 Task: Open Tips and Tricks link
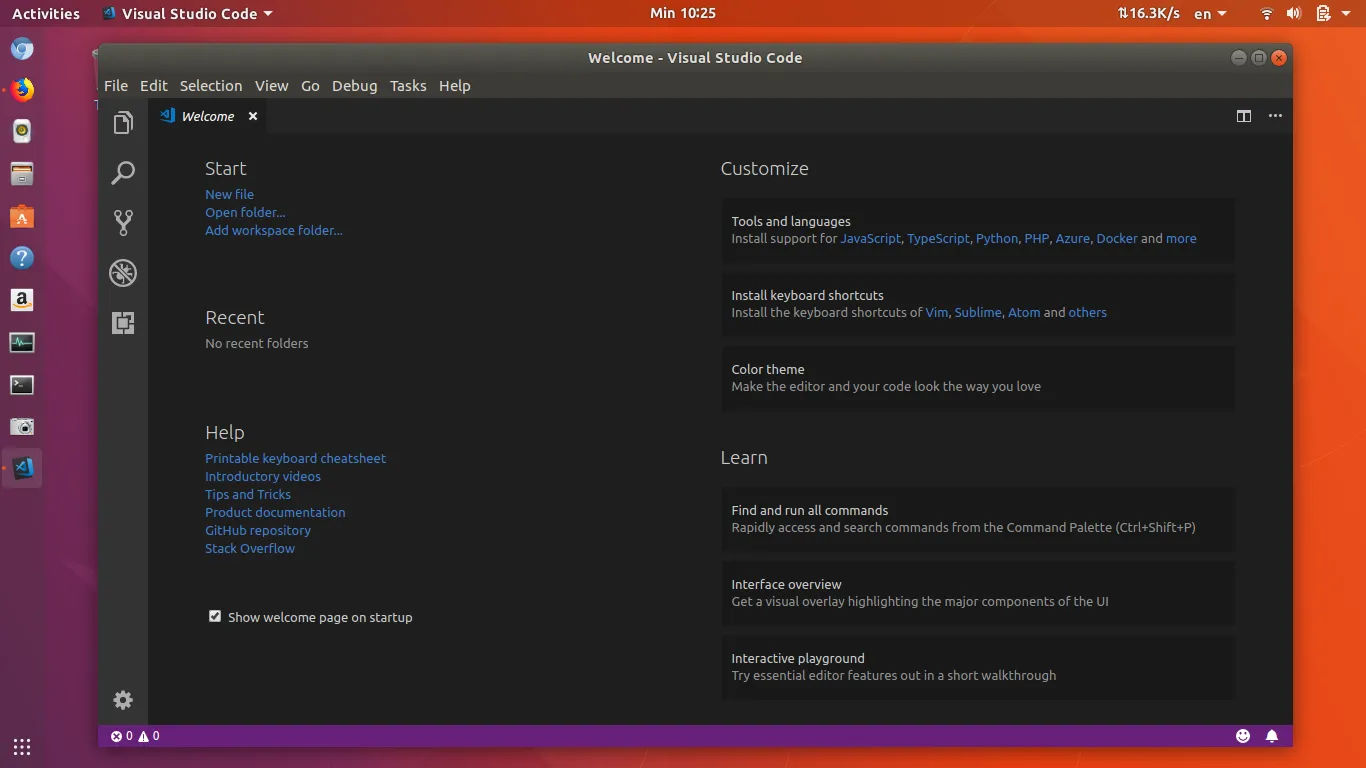click(248, 494)
